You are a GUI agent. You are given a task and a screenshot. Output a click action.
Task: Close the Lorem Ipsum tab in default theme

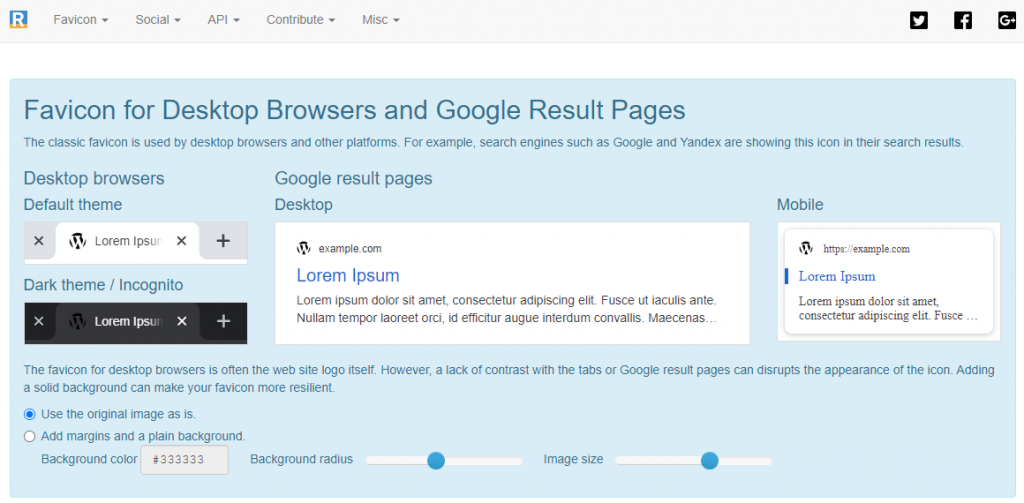181,241
